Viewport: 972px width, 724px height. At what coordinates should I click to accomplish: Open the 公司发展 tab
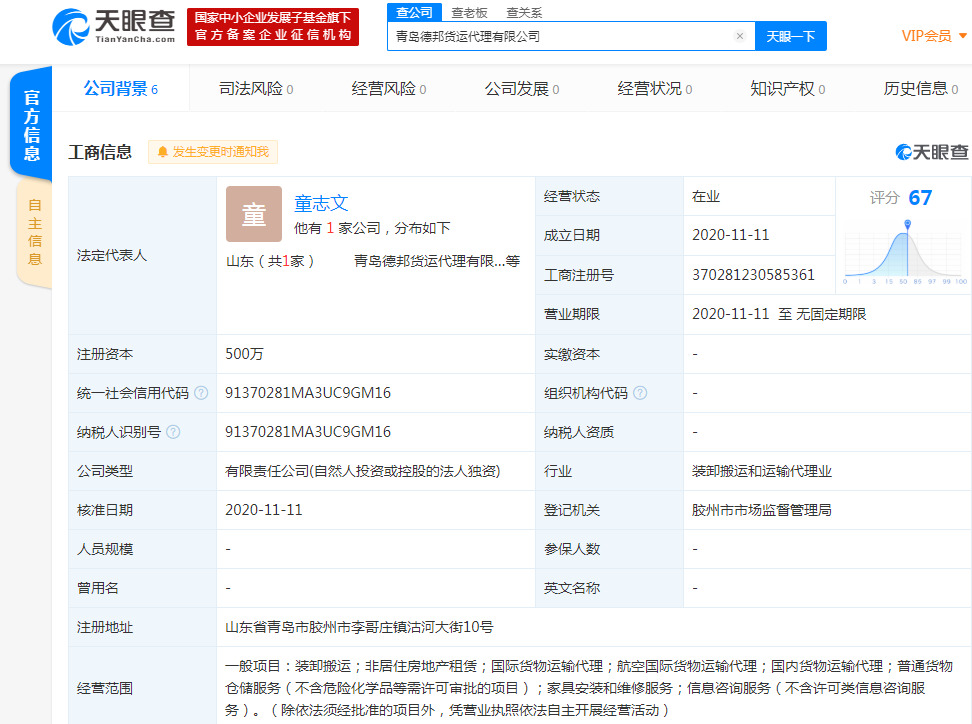522,89
